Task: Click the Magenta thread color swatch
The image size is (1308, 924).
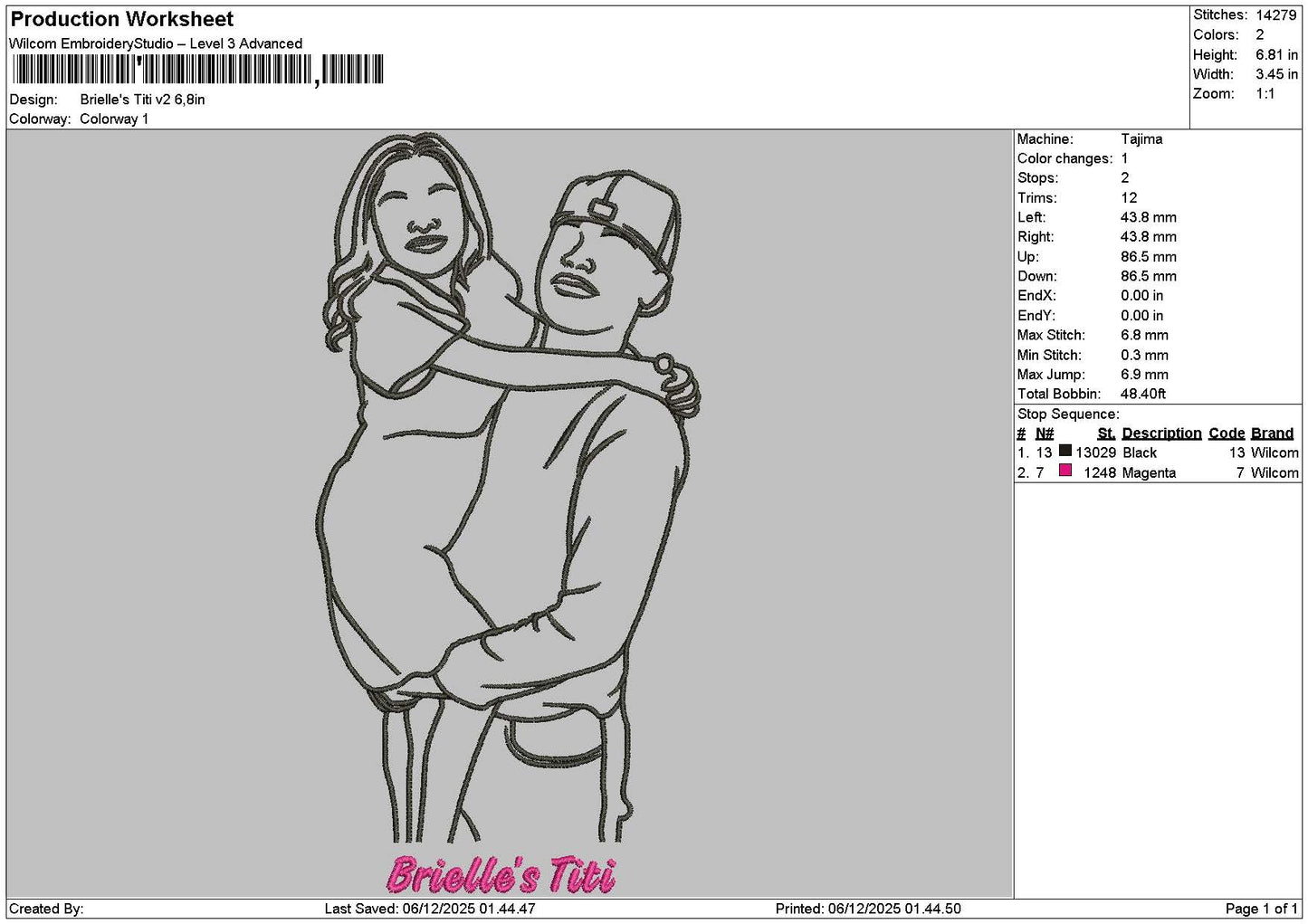Action: point(1065,471)
